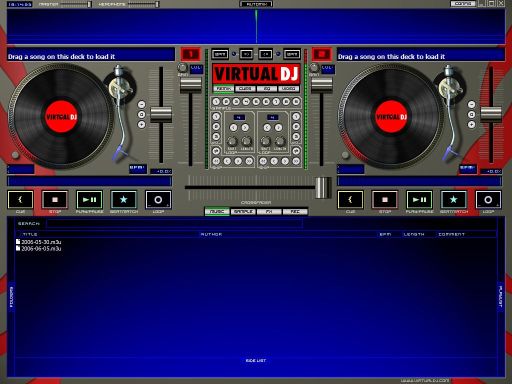Click the left loop Length knob
Screen dimensions: 512x384
(x=246, y=141)
